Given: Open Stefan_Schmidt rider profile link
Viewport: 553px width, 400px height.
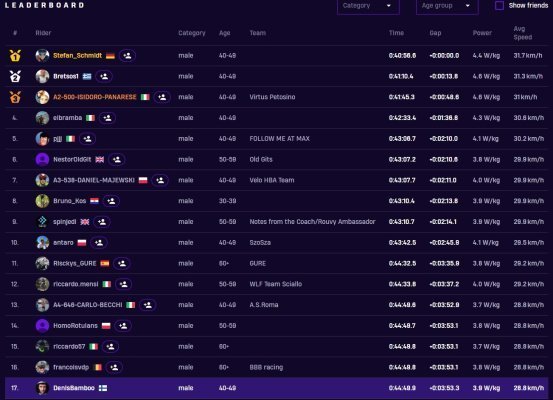Looking at the screenshot, I should [x=77, y=55].
